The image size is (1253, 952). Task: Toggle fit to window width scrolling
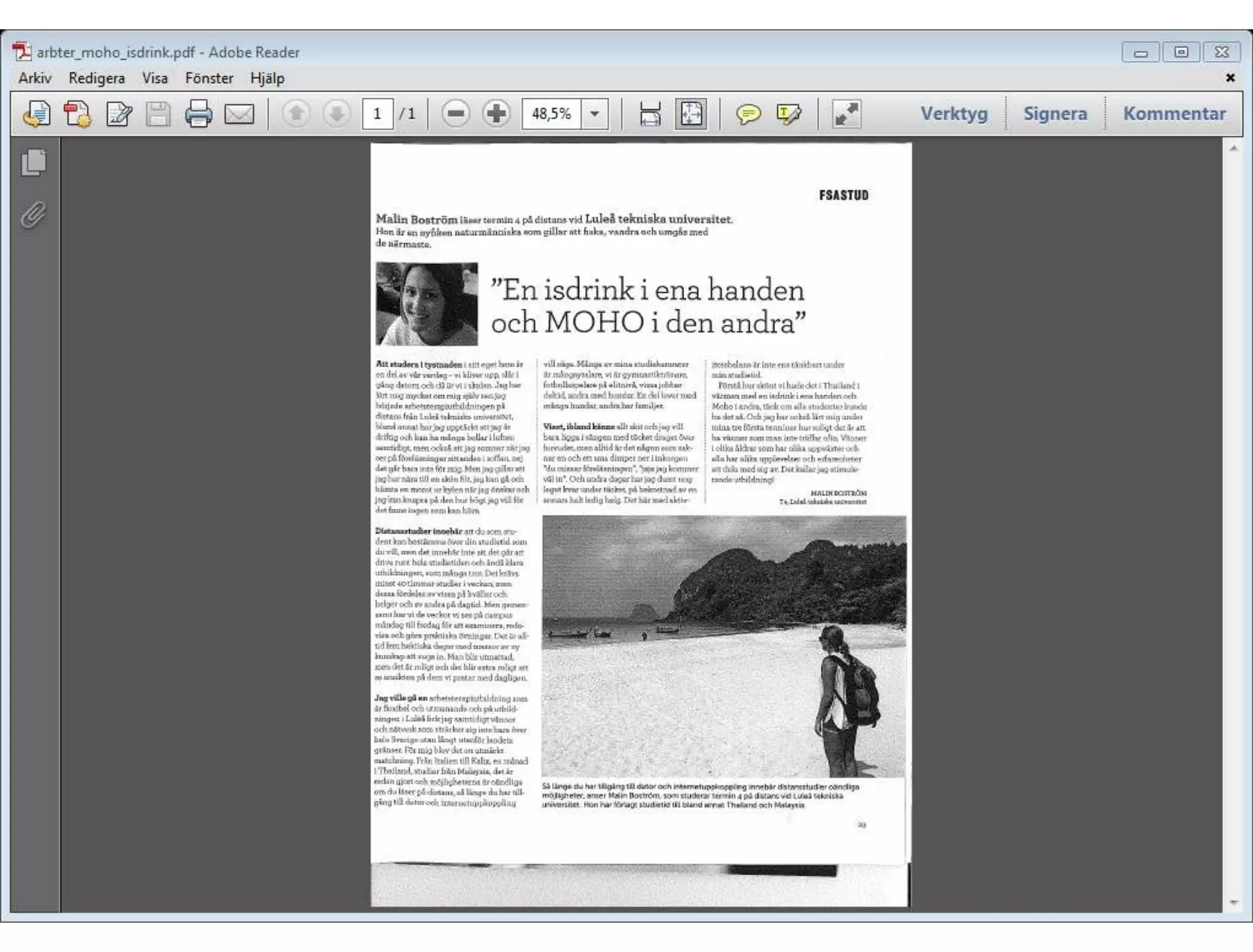click(x=650, y=114)
